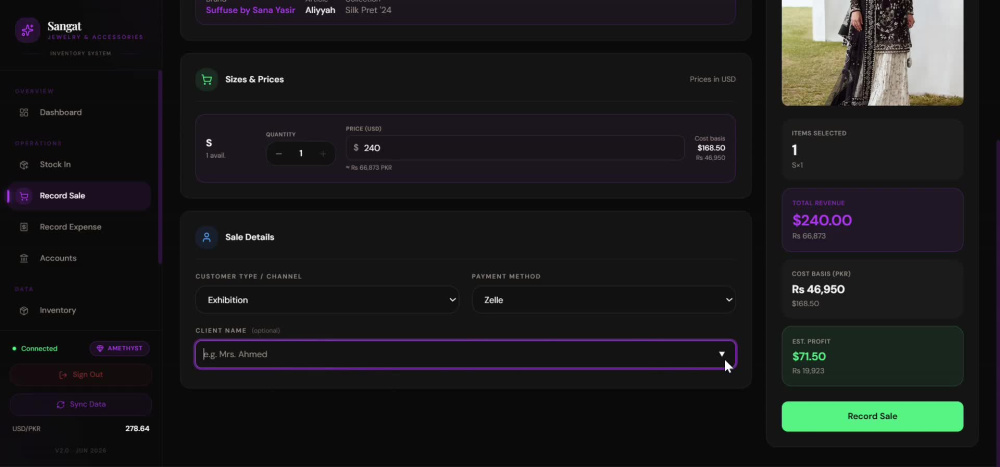This screenshot has width=1000, height=467.
Task: Click the Cost Basis Rs 46,950 value
Action: [818, 290]
